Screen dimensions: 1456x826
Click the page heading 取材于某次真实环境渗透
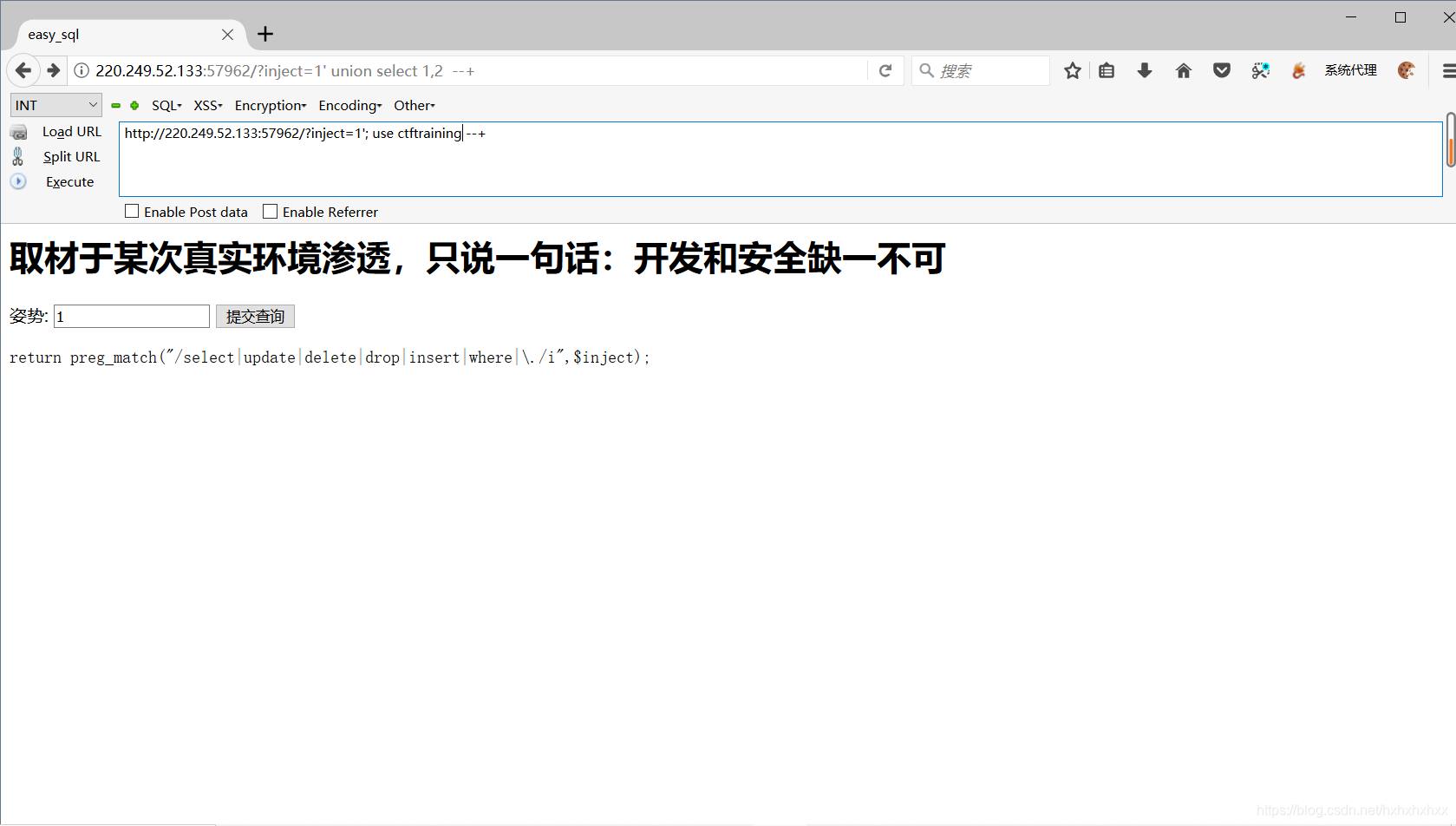point(477,259)
